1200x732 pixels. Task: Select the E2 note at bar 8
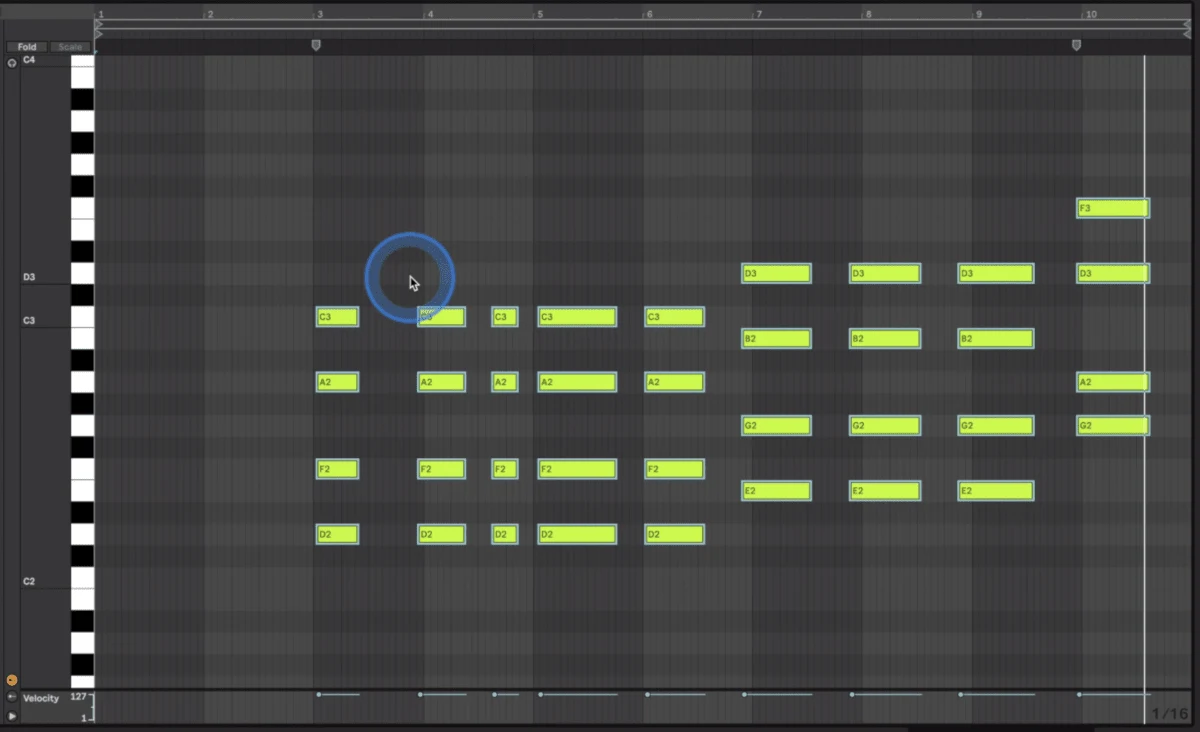point(885,491)
